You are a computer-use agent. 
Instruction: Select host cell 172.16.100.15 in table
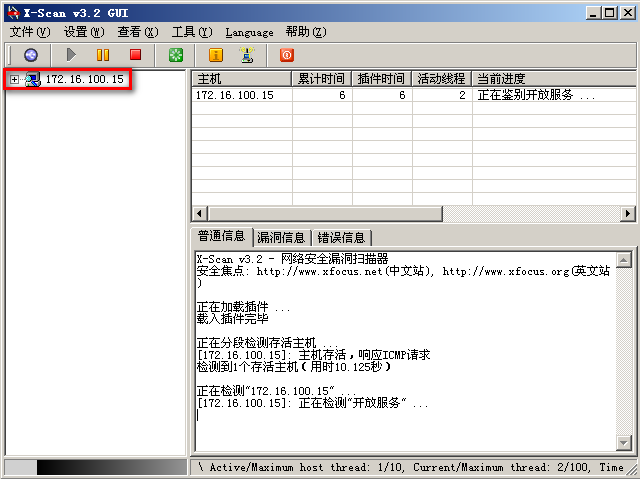click(x=242, y=95)
